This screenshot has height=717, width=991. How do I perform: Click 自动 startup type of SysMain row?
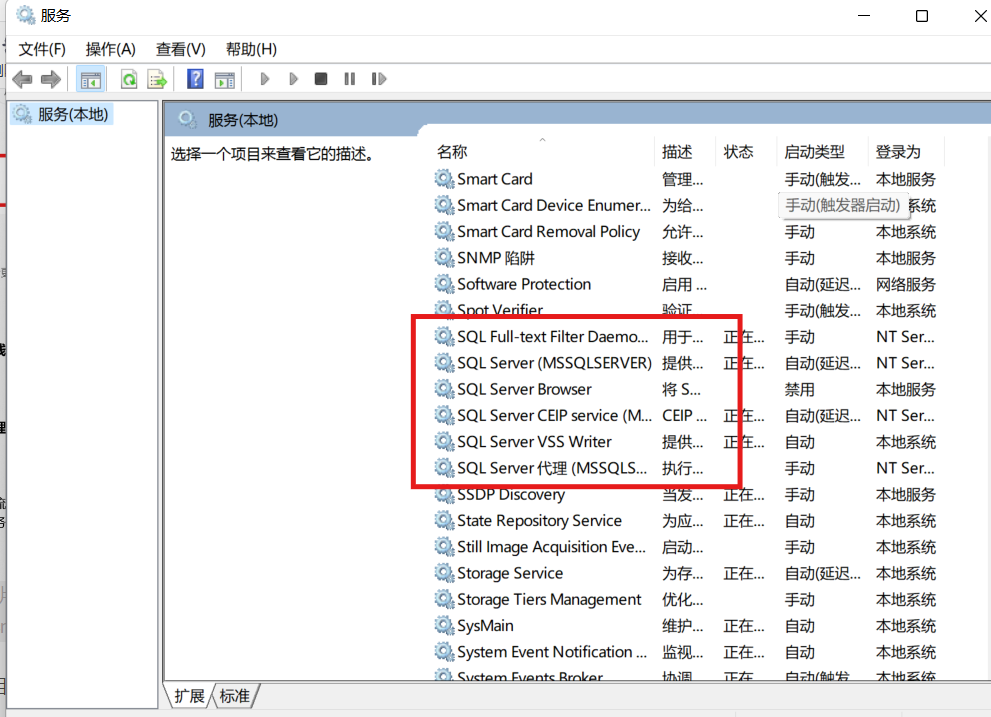coord(799,626)
